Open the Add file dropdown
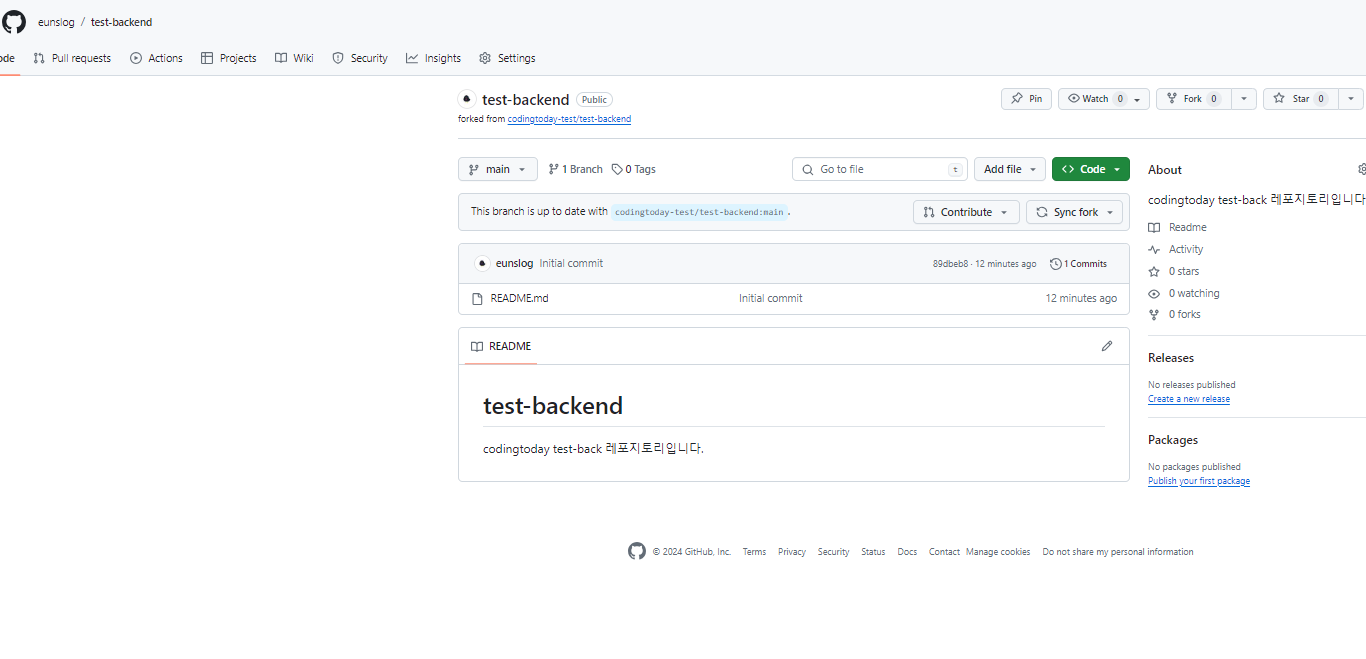 [x=1010, y=169]
